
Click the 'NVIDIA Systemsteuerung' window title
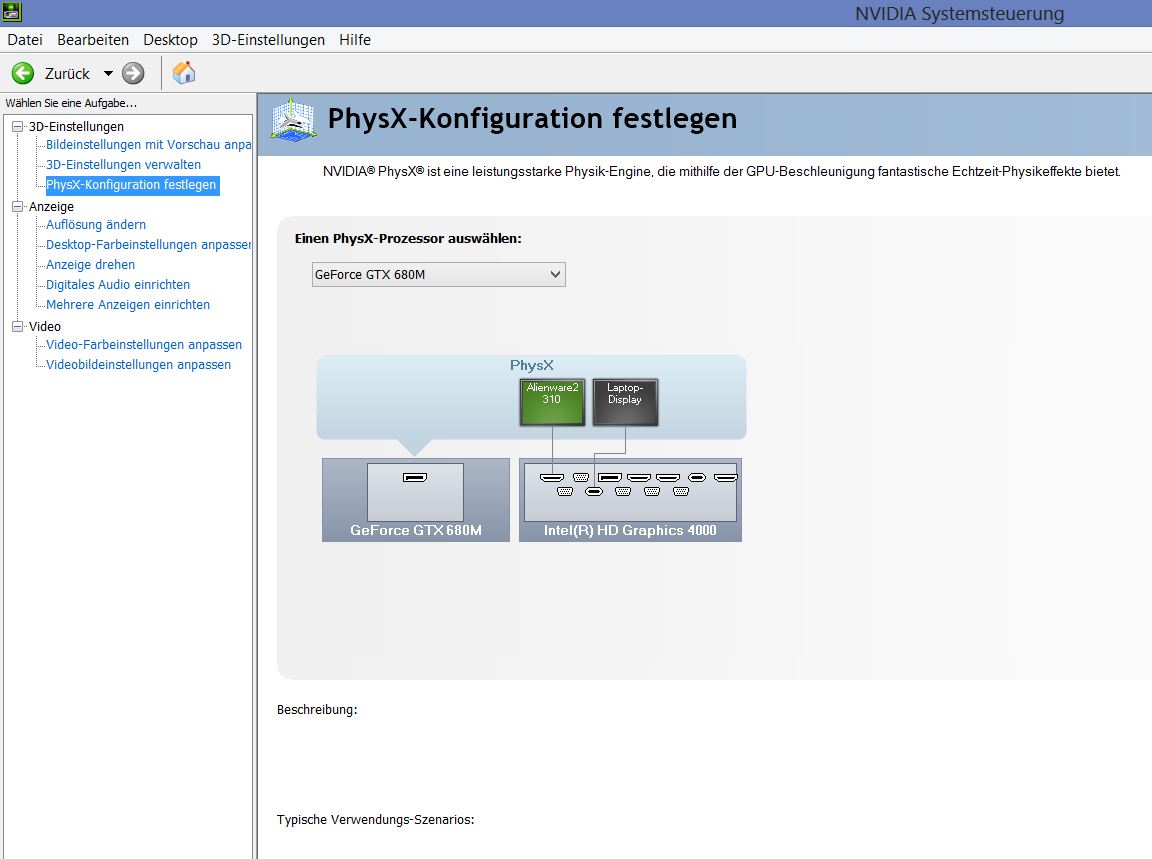[x=960, y=13]
